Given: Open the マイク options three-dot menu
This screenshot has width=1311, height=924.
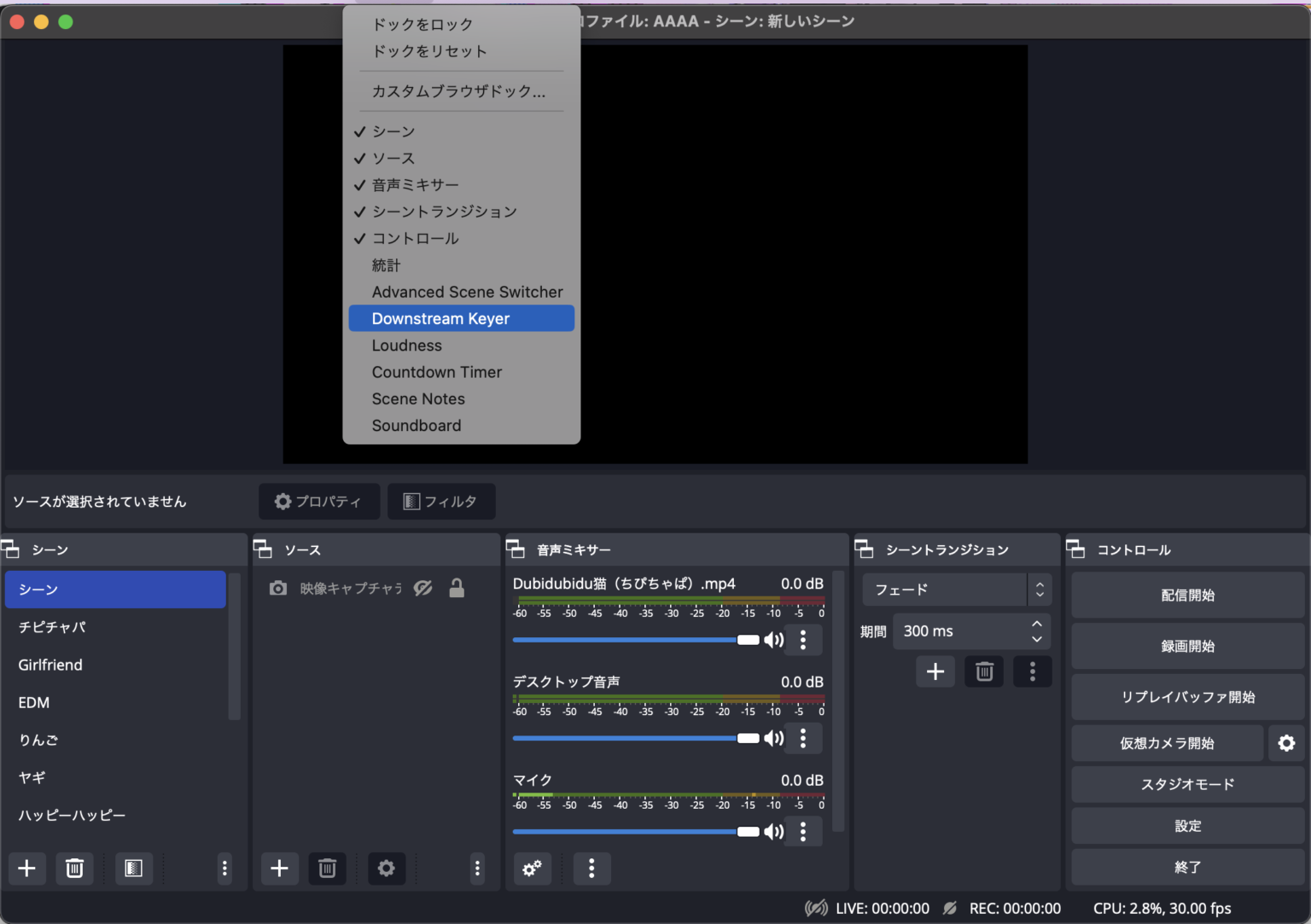Looking at the screenshot, I should coord(803,831).
